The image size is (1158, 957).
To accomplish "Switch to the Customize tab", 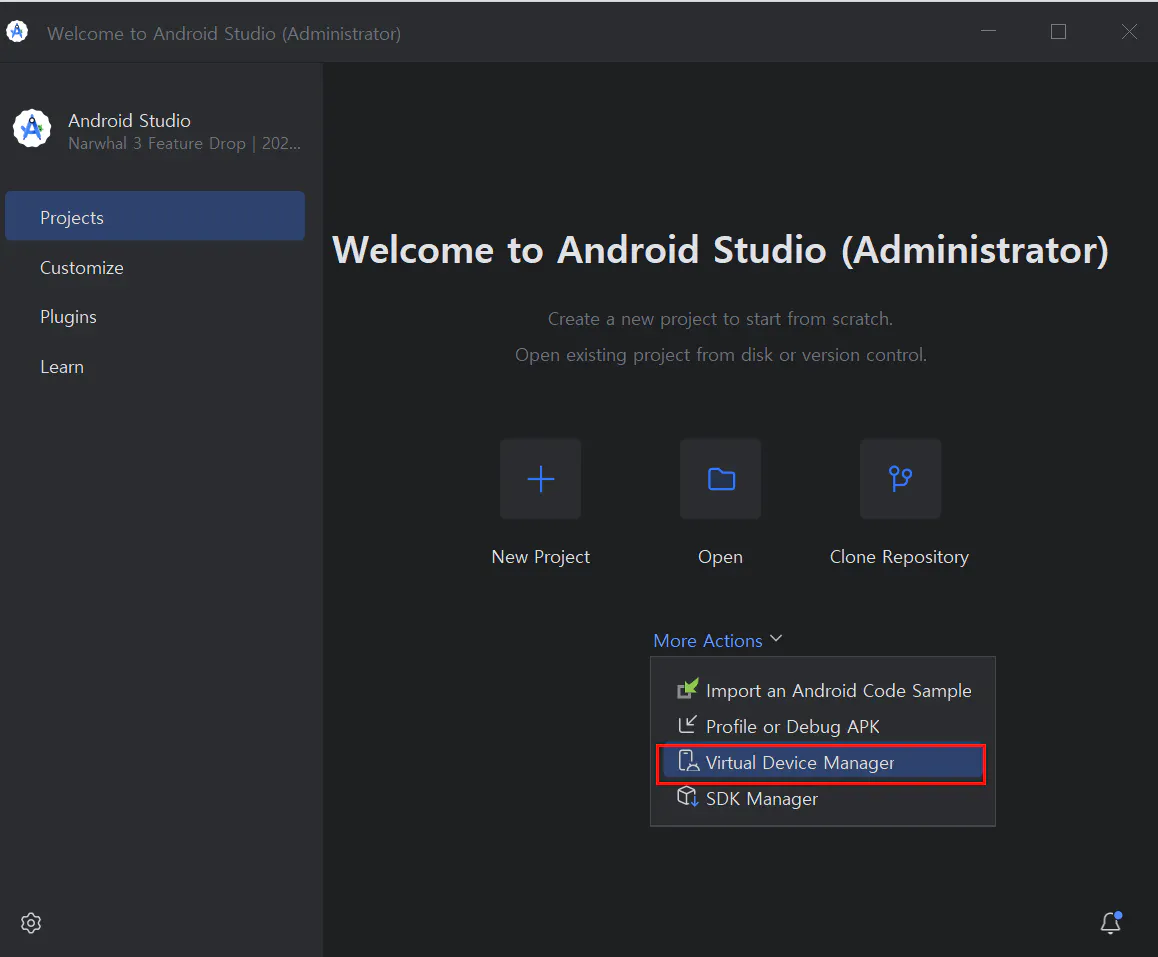I will (155, 267).
